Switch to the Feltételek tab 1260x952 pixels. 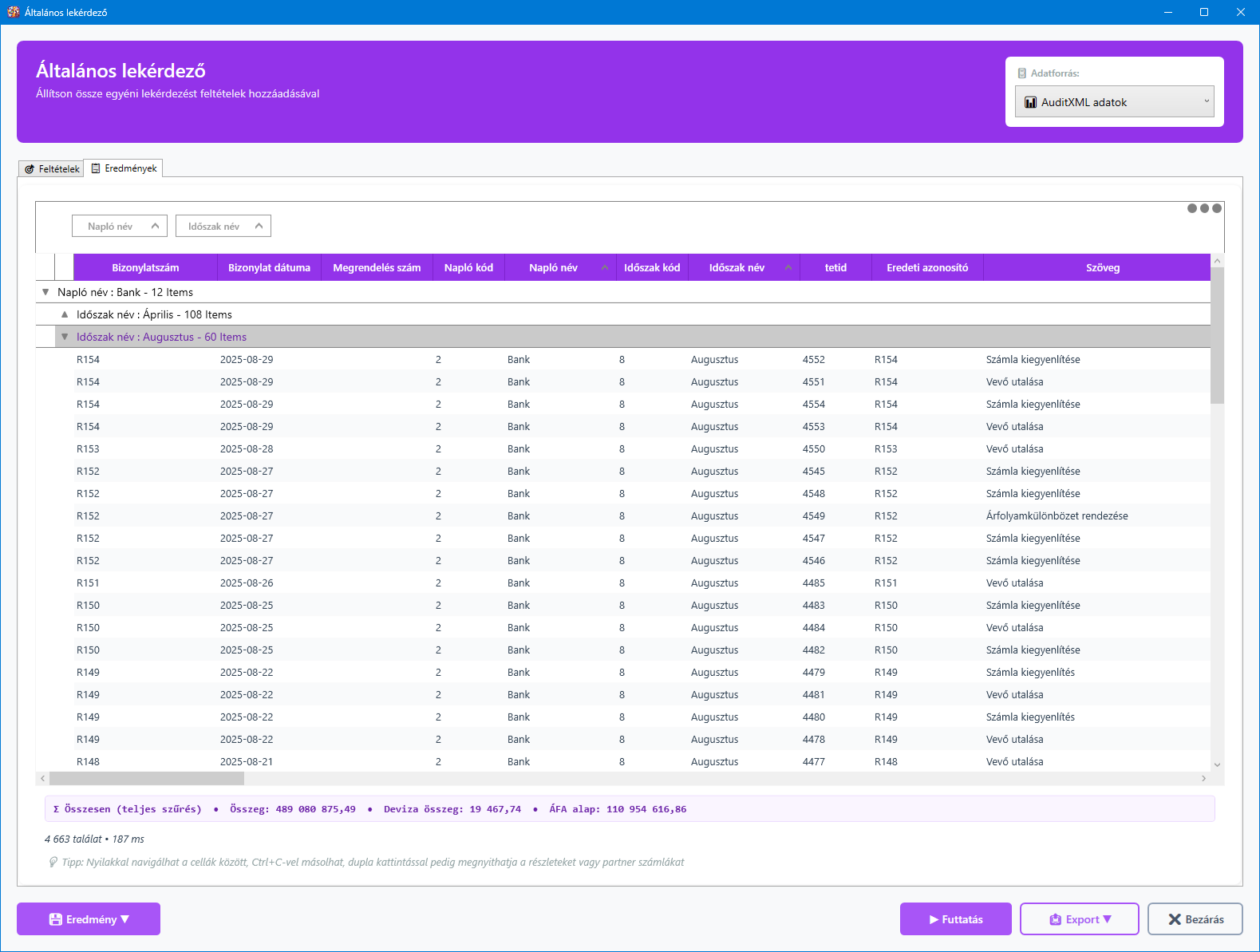coord(52,169)
